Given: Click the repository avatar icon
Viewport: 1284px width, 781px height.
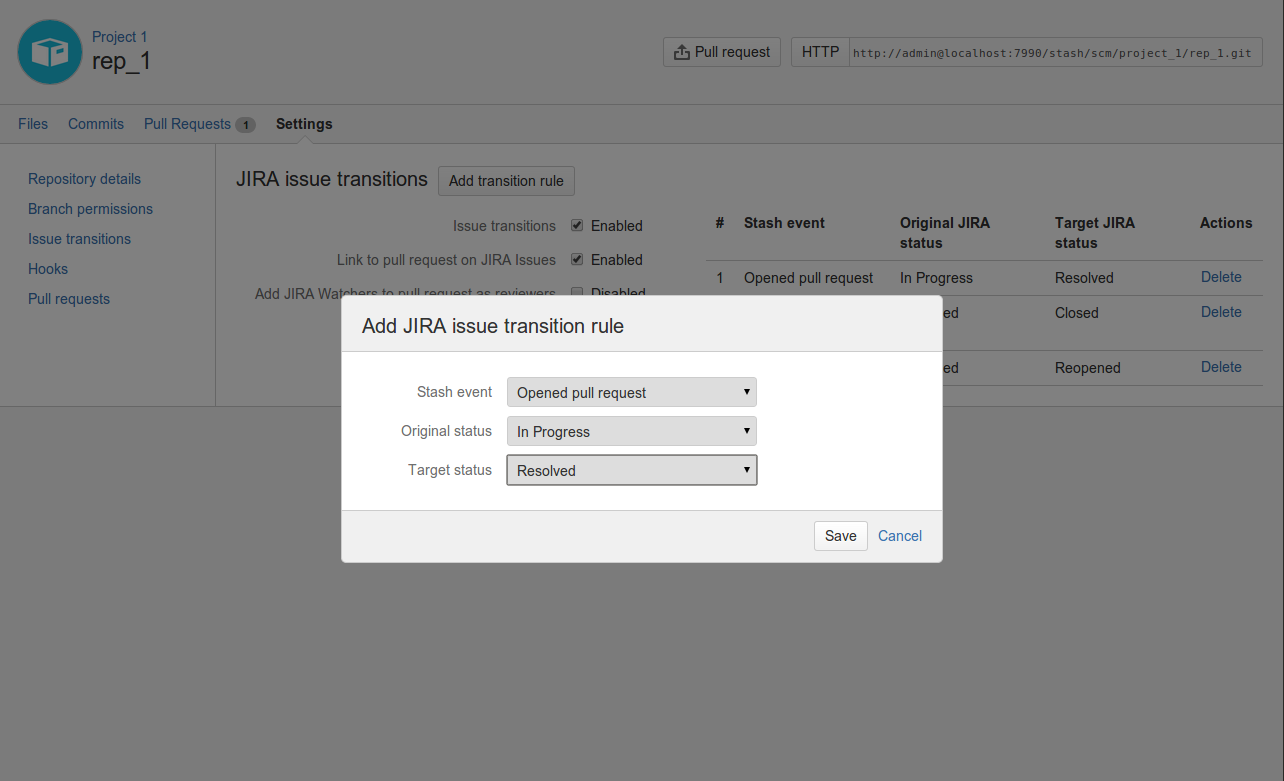Looking at the screenshot, I should (x=50, y=52).
